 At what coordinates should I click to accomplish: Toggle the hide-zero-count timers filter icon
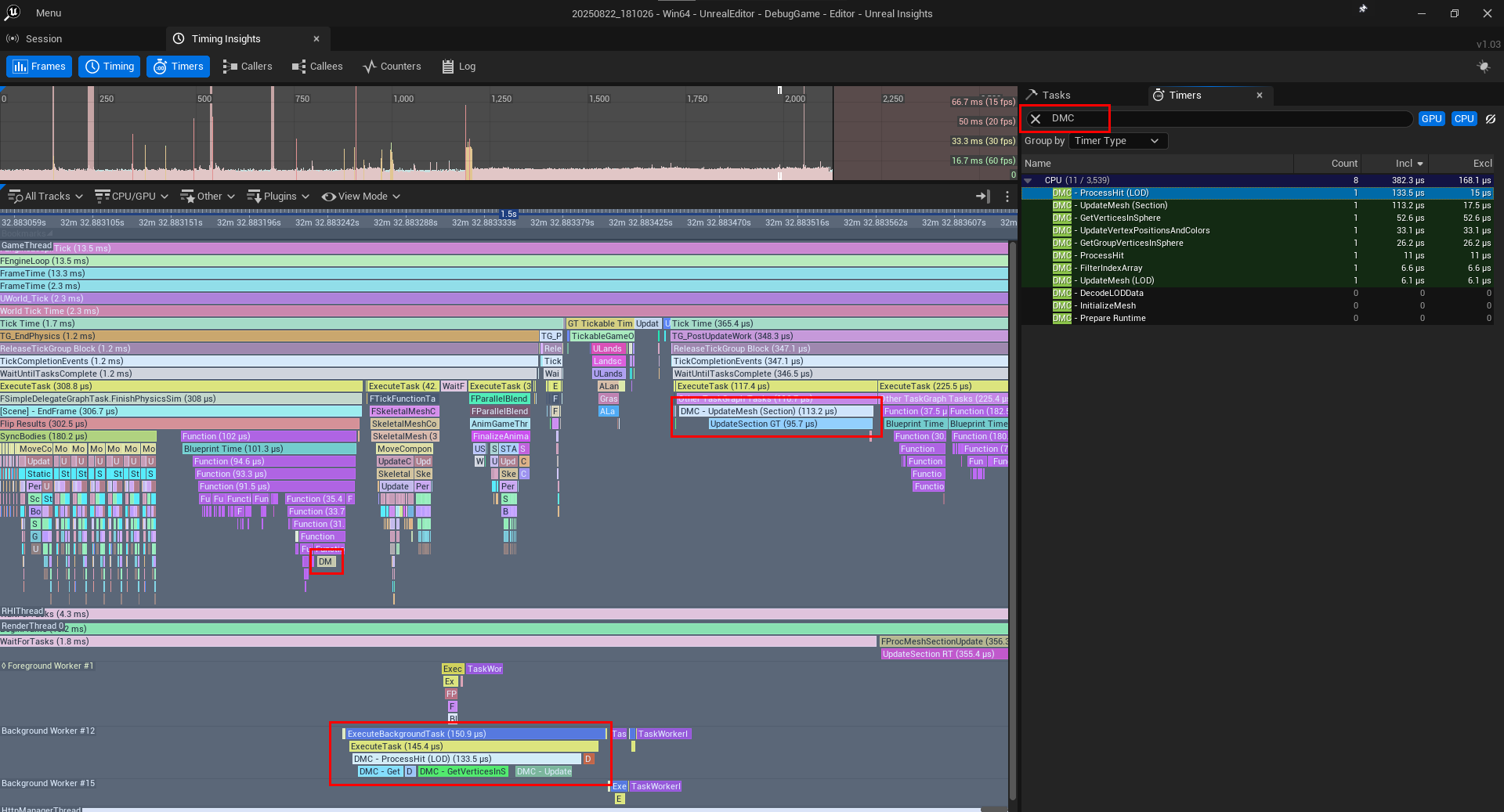click(x=1491, y=119)
